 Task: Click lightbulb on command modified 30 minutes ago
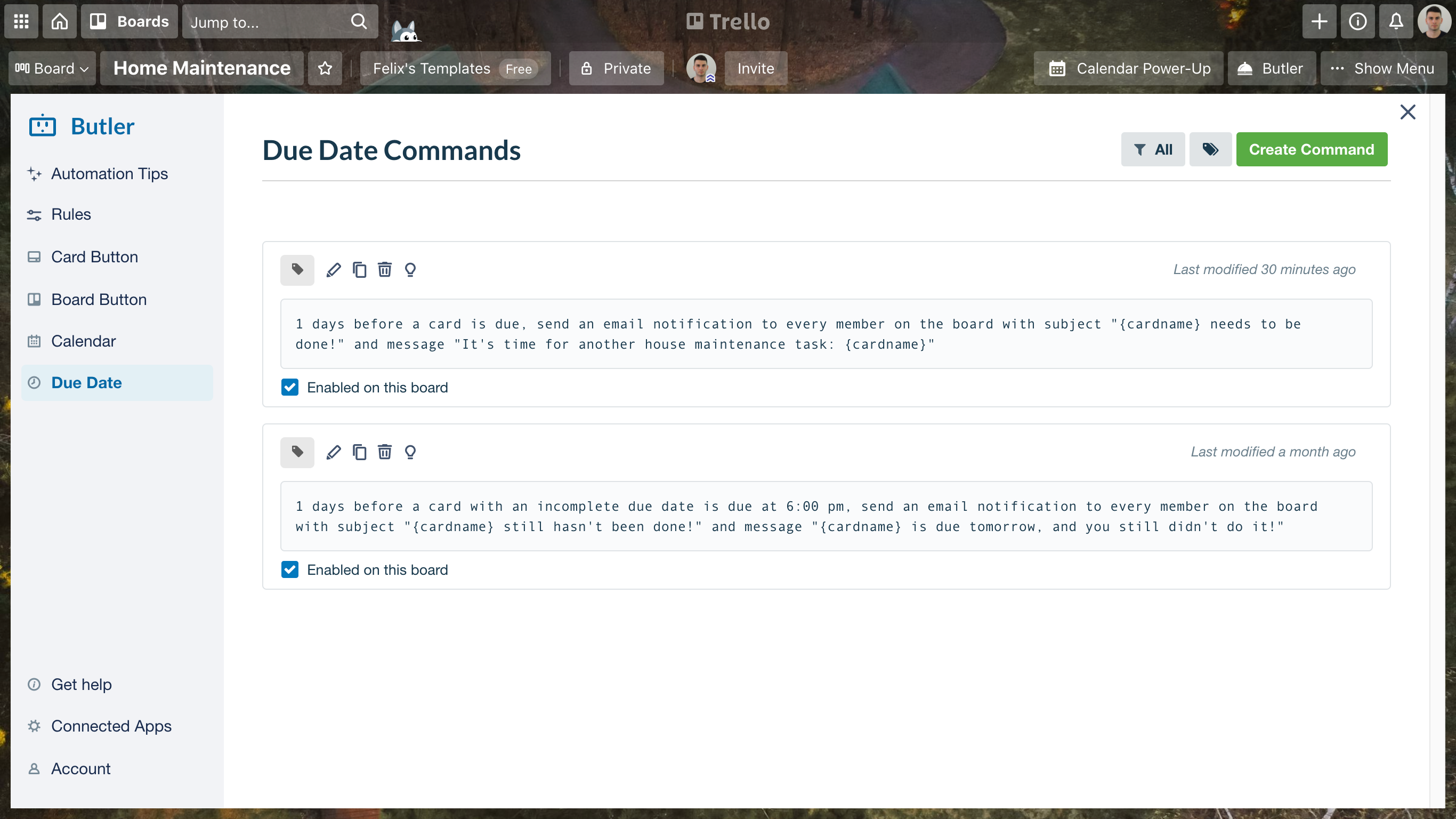[410, 270]
